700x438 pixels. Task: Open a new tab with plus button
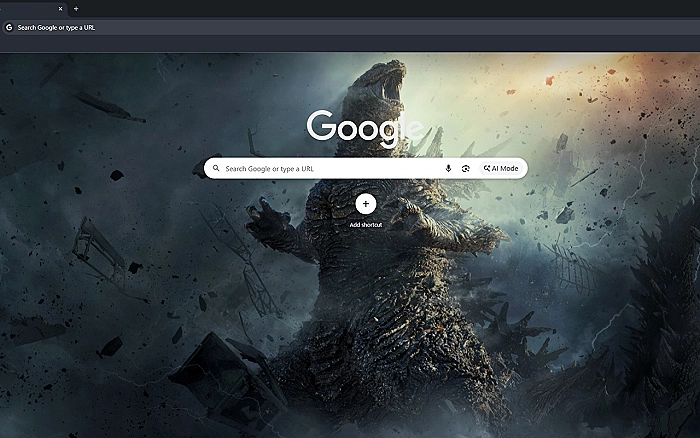pyautogui.click(x=76, y=8)
